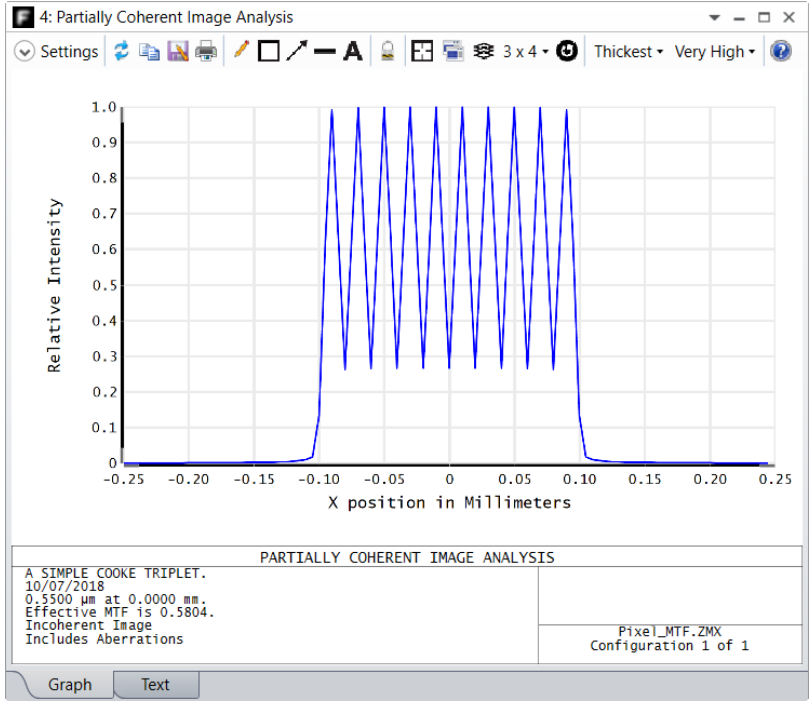The width and height of the screenshot is (811, 708).
Task: Copy the graph with the copy icon
Action: [149, 52]
